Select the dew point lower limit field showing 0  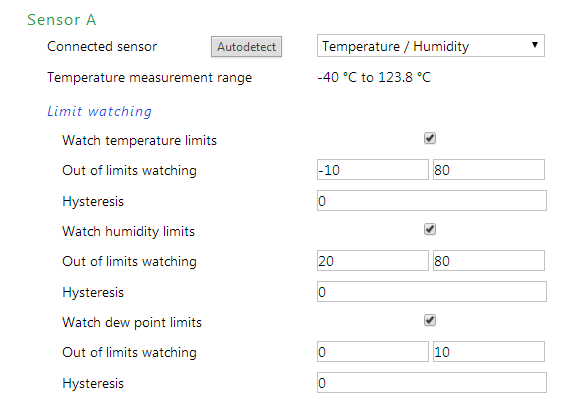(x=373, y=352)
